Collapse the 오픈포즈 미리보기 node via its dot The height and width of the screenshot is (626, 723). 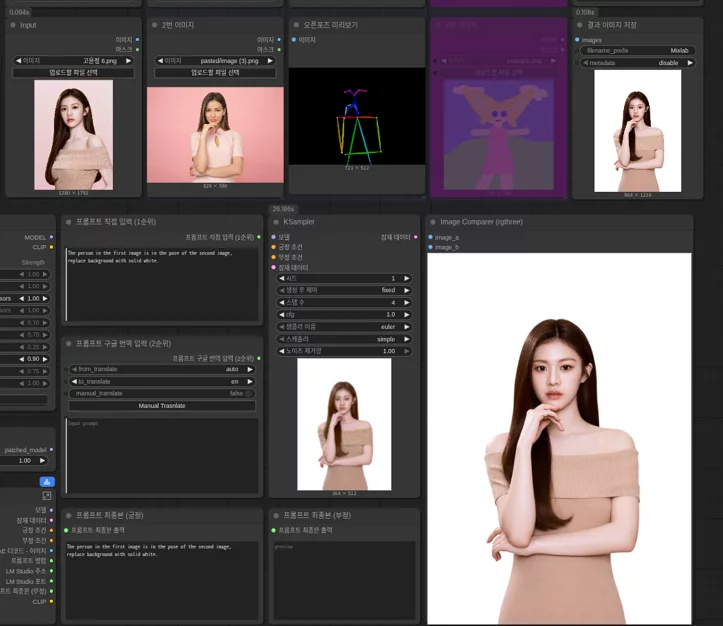pyautogui.click(x=296, y=25)
